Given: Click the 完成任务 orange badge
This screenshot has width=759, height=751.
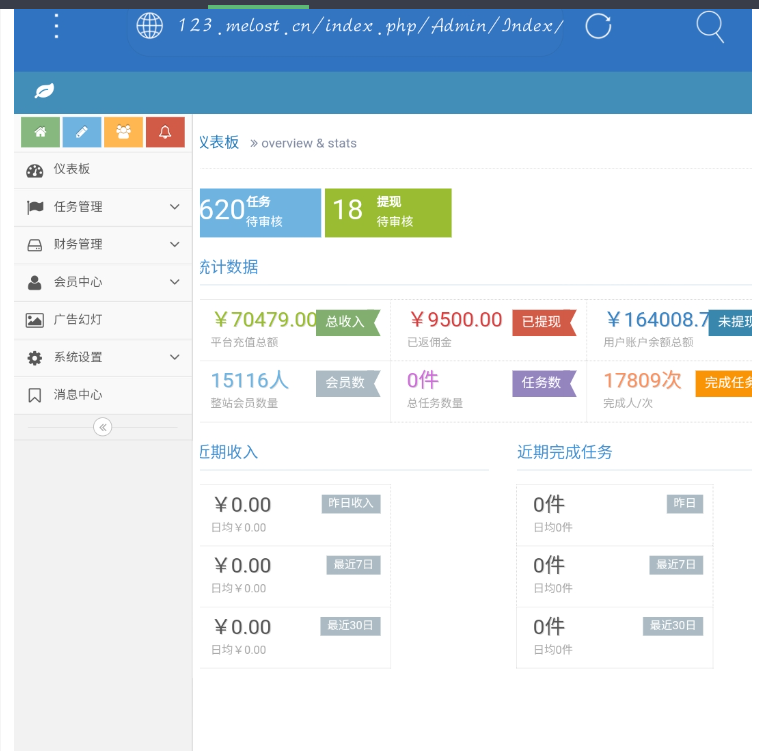Looking at the screenshot, I should pos(724,383).
